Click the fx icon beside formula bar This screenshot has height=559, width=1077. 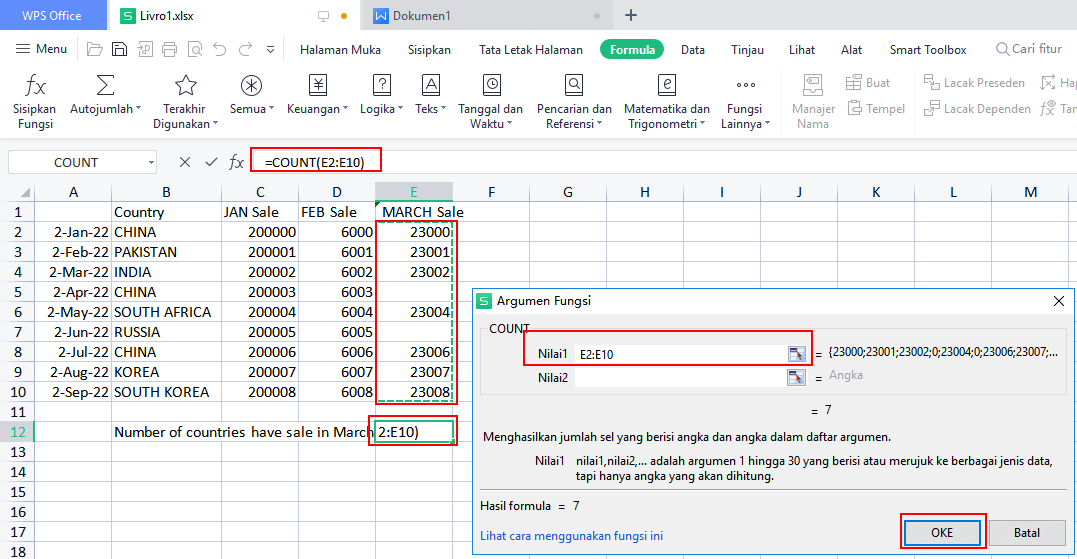pos(237,162)
